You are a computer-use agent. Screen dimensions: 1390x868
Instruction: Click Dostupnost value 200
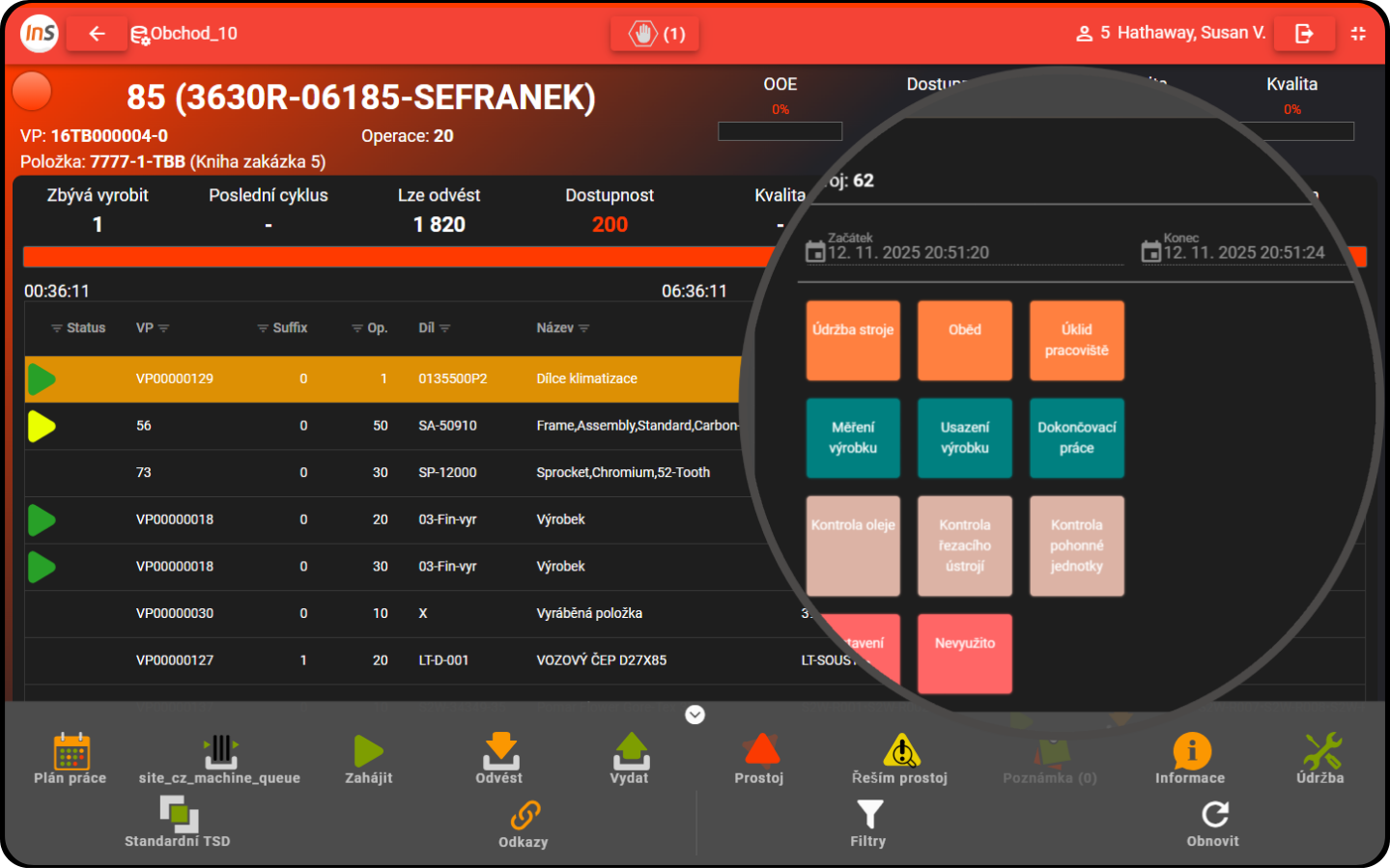pos(610,224)
